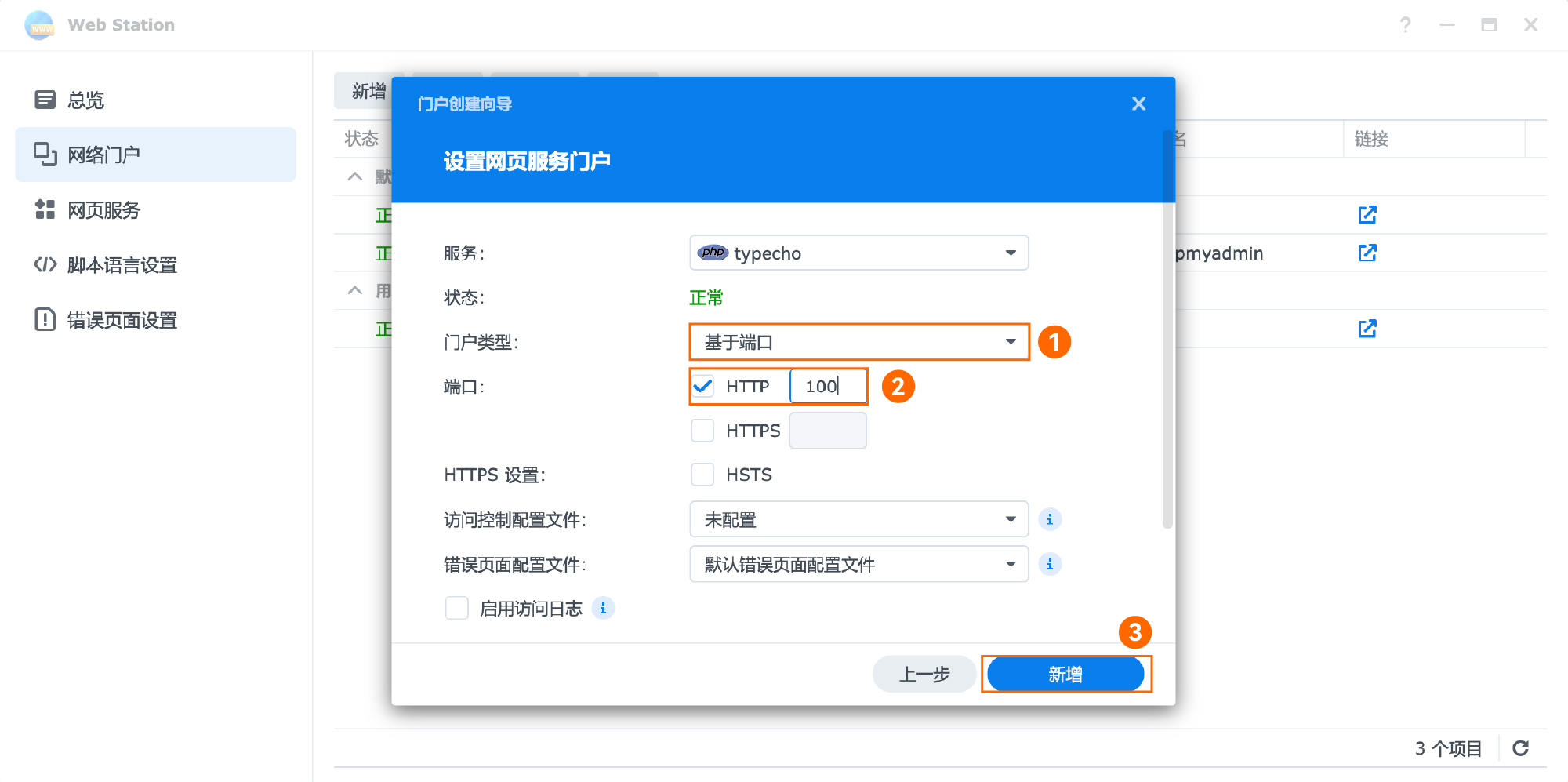Viewport: 1568px width, 782px height.
Task: Enable the HSTS checkbox
Action: [702, 475]
